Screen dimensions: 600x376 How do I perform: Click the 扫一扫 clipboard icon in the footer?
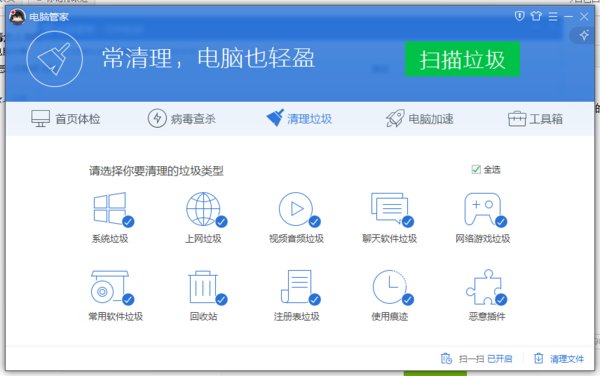click(x=446, y=358)
